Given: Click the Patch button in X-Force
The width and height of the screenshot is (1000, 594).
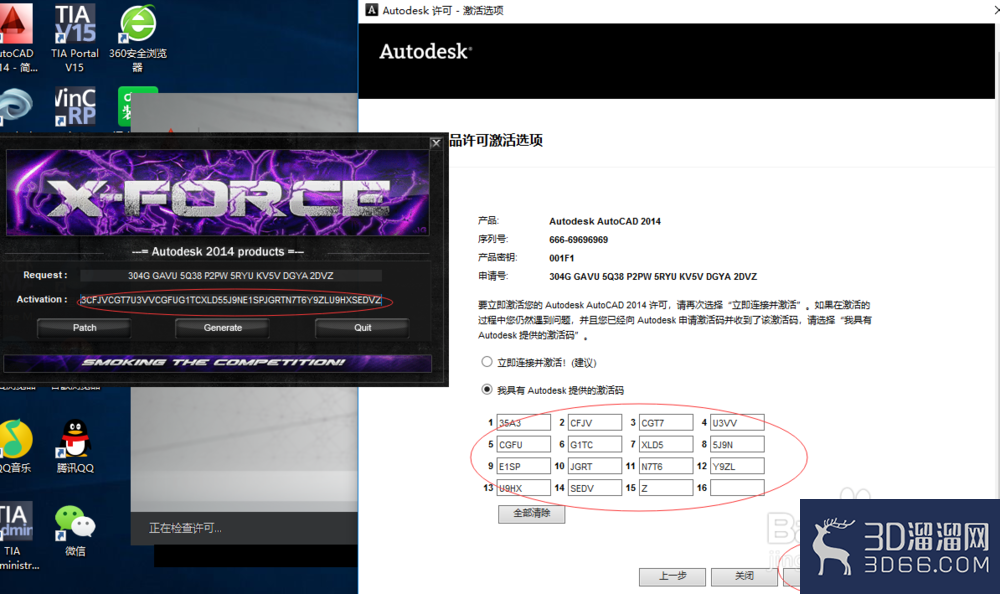Looking at the screenshot, I should (x=84, y=328).
